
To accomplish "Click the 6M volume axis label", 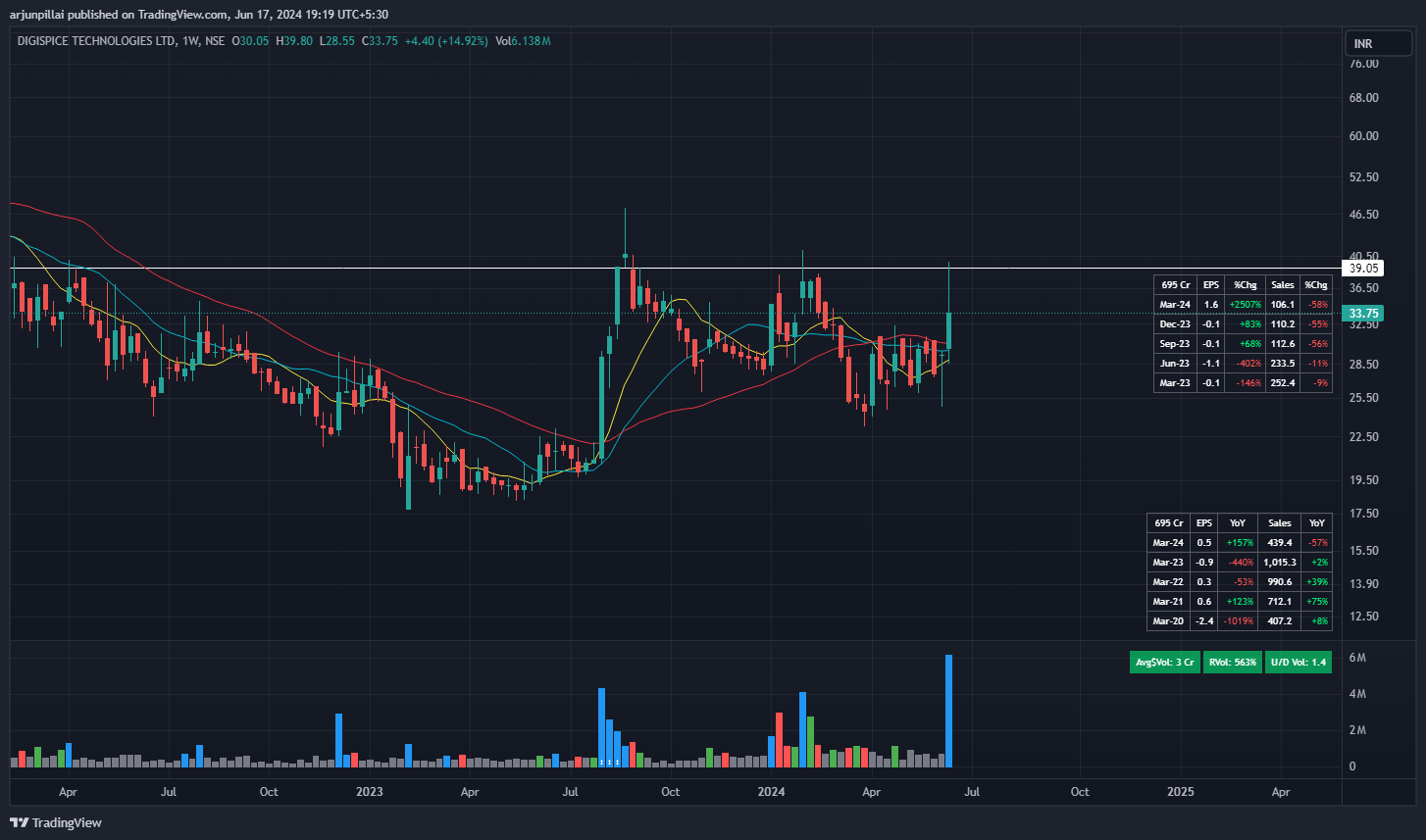I will (1358, 658).
